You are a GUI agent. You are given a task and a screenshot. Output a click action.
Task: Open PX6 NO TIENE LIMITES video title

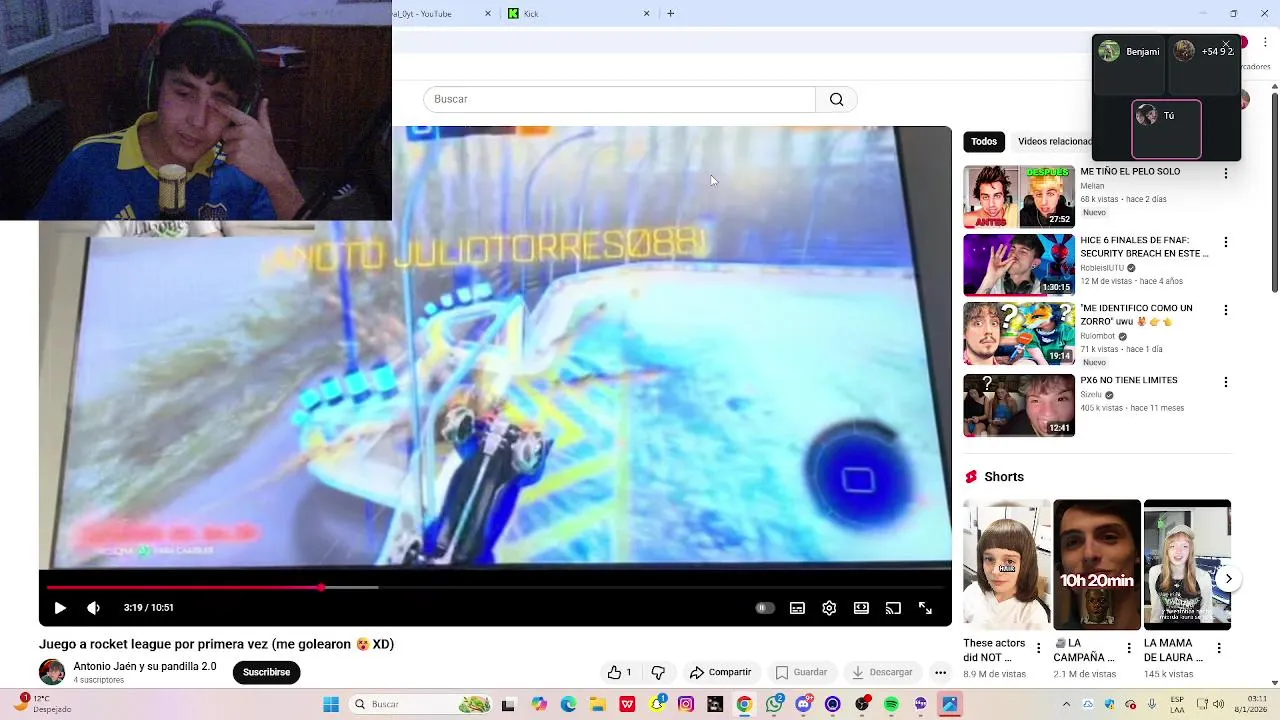[x=1129, y=380]
